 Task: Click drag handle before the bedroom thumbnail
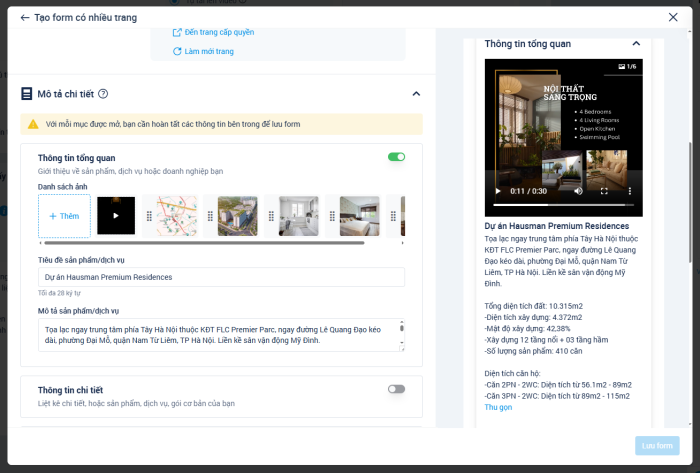pos(332,216)
